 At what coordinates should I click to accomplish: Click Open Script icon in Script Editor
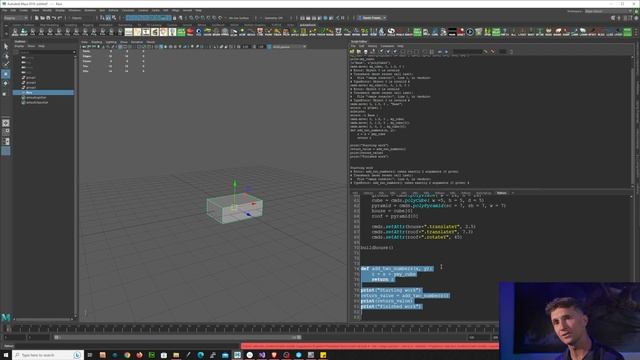pyautogui.click(x=352, y=52)
